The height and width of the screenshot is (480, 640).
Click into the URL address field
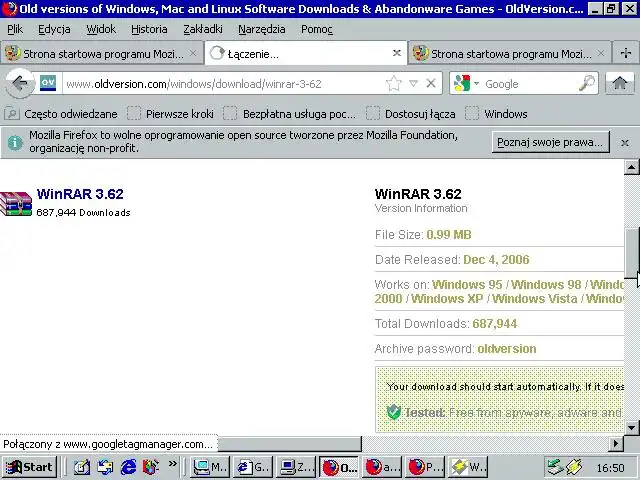tap(224, 84)
